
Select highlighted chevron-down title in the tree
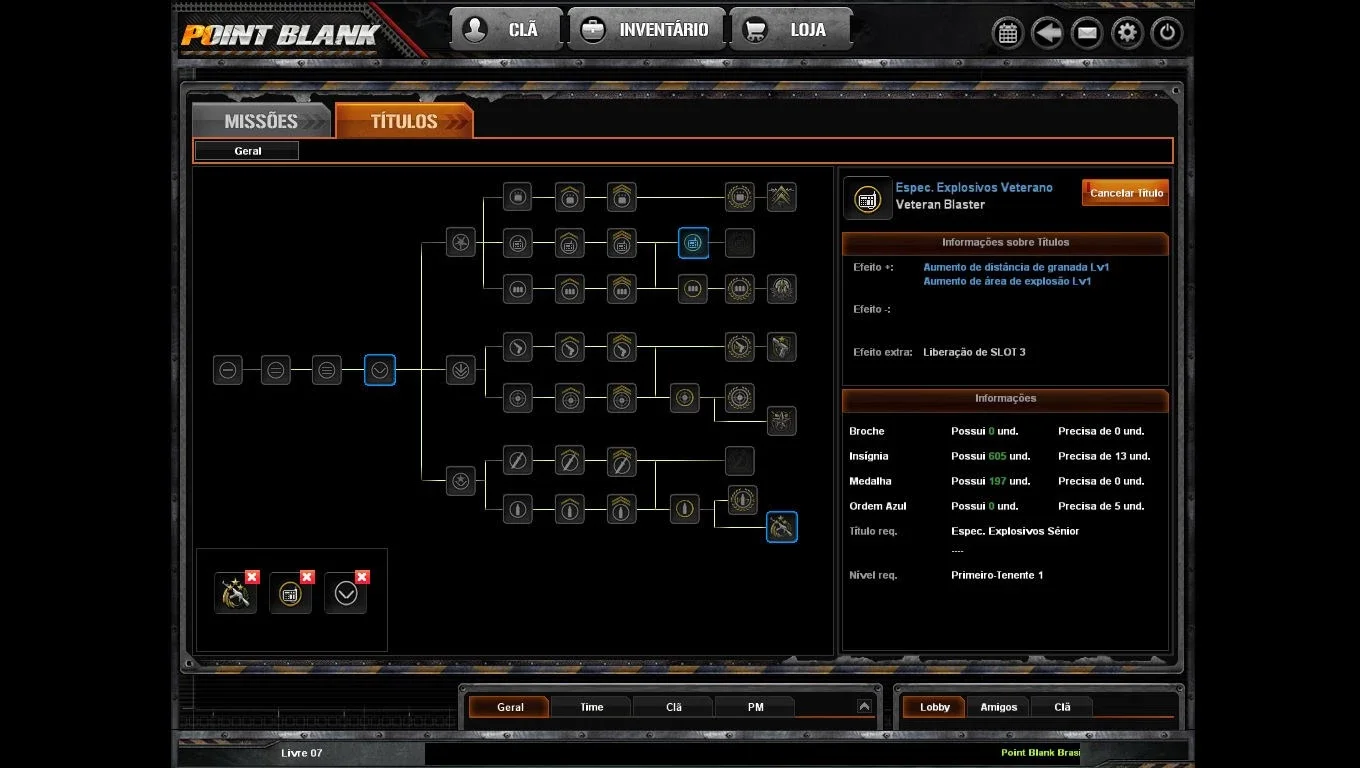click(x=380, y=370)
